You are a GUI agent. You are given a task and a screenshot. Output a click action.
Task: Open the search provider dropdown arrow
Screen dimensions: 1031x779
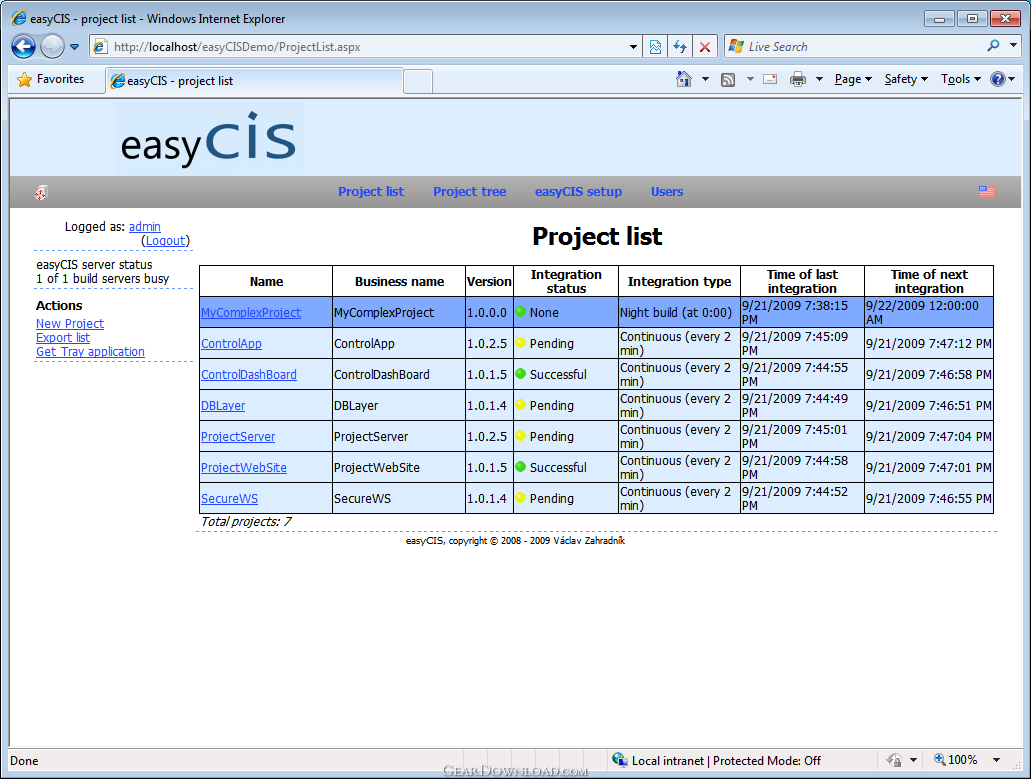[1014, 46]
